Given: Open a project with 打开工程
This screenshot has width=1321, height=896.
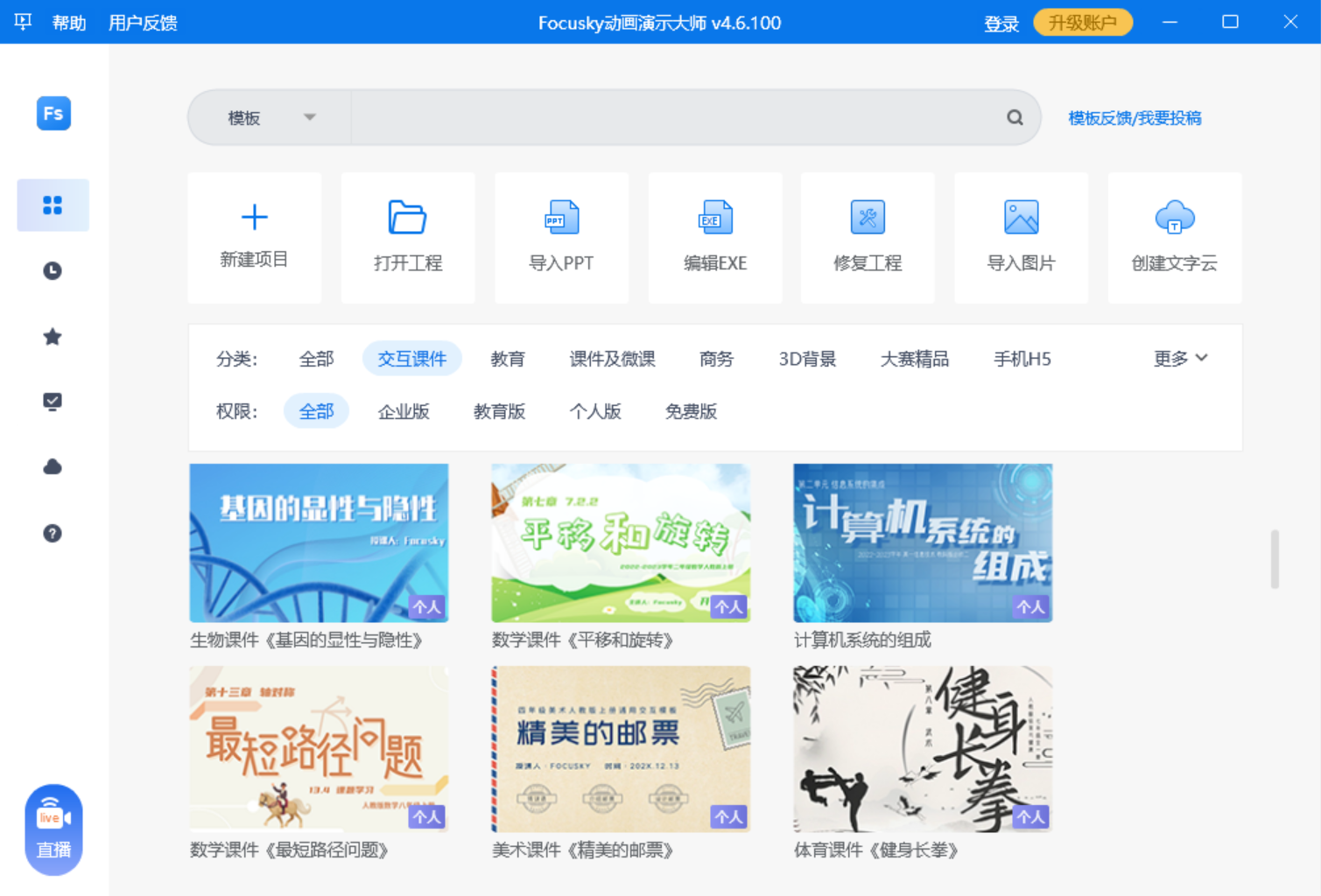Looking at the screenshot, I should tap(408, 238).
